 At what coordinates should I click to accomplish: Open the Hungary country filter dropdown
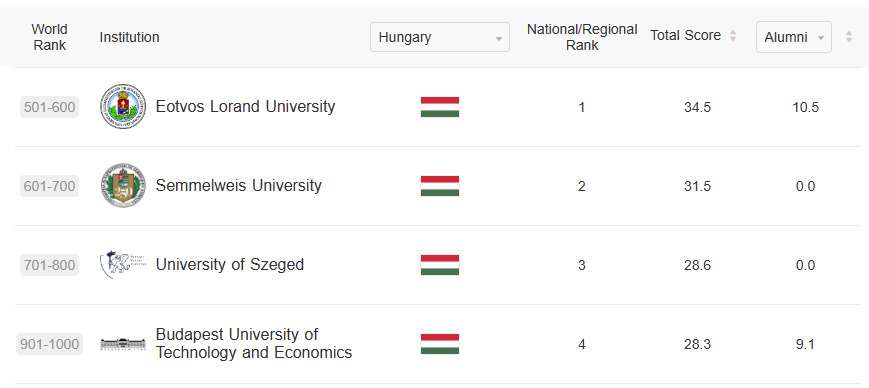click(439, 37)
